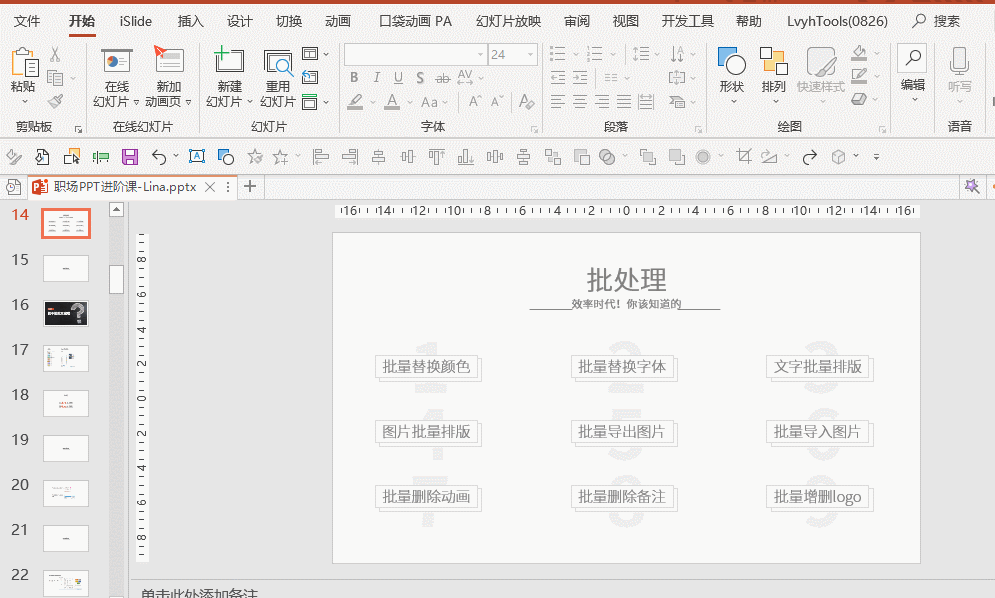Switch to the 口袋动画 PA tab
The height and width of the screenshot is (598, 995).
[416, 21]
